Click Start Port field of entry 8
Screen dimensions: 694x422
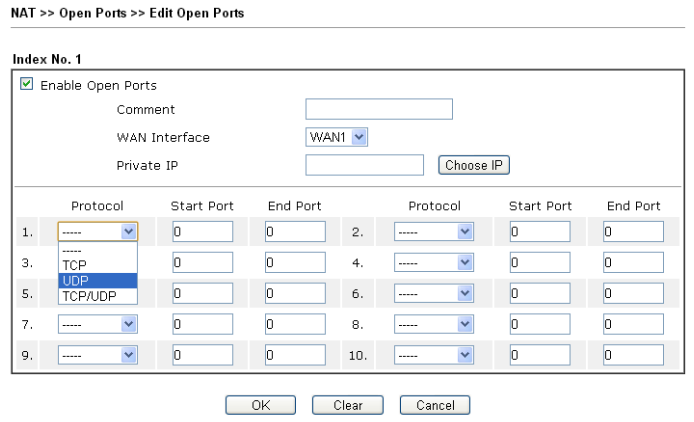point(540,324)
